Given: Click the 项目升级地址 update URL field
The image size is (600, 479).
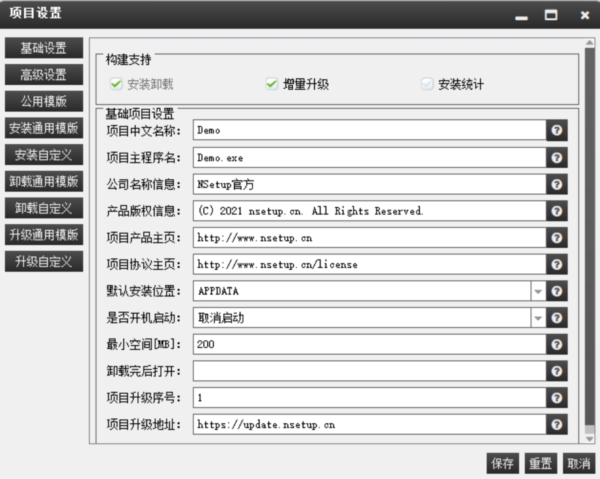Looking at the screenshot, I should click(x=370, y=424).
